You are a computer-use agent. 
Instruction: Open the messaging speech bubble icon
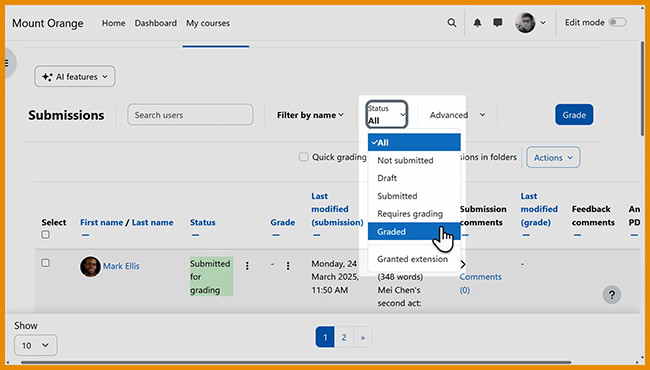click(x=498, y=22)
